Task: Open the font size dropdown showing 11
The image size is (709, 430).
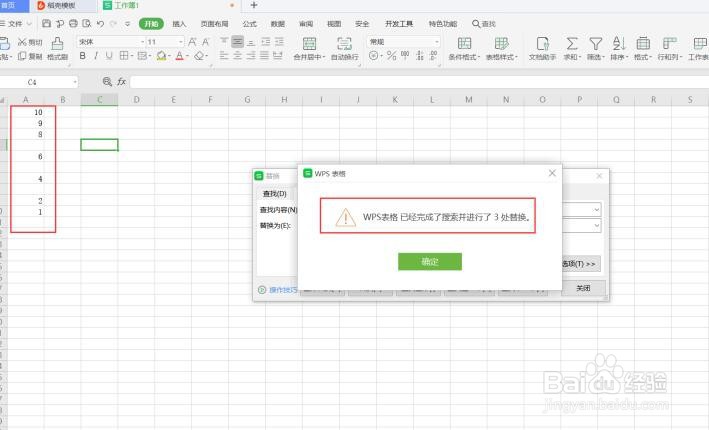Action: click(180, 42)
